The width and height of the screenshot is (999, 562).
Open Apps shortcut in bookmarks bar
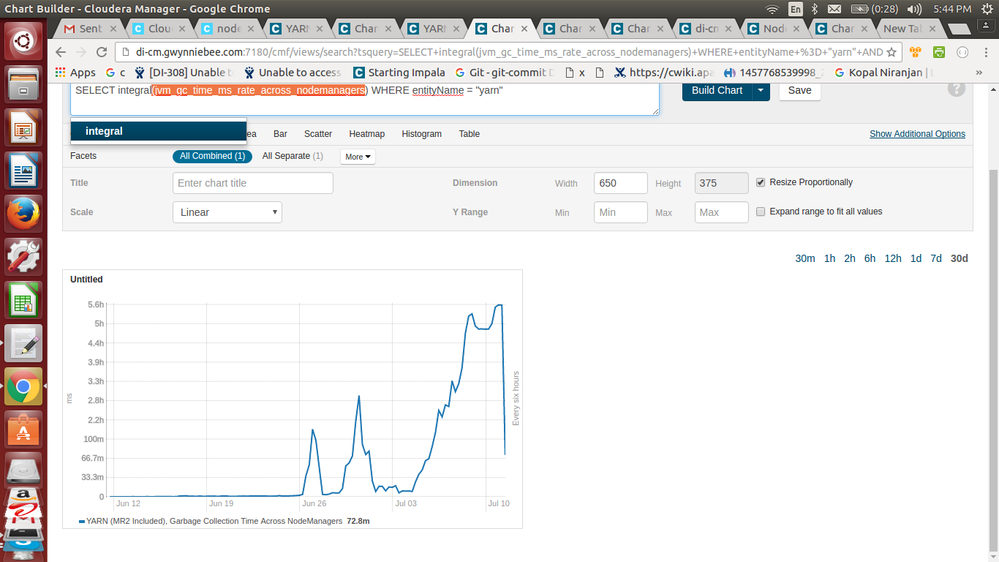(75, 73)
